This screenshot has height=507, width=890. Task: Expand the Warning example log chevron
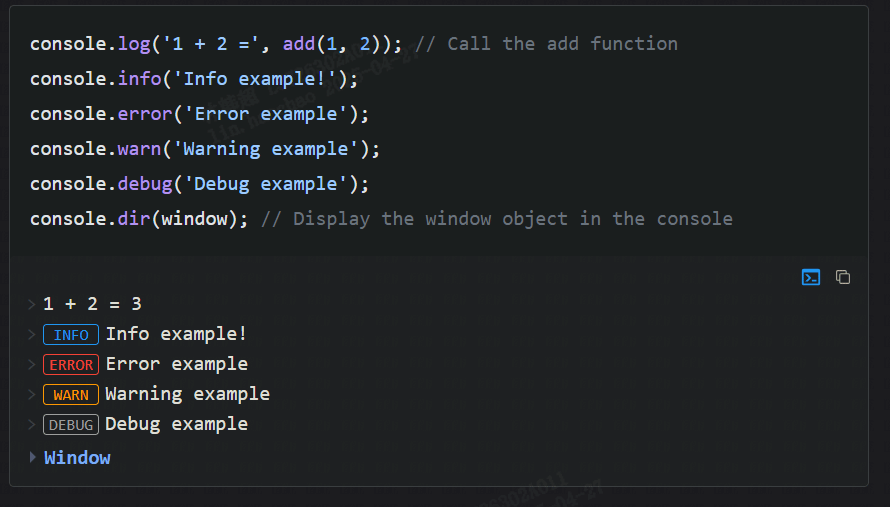(33, 394)
